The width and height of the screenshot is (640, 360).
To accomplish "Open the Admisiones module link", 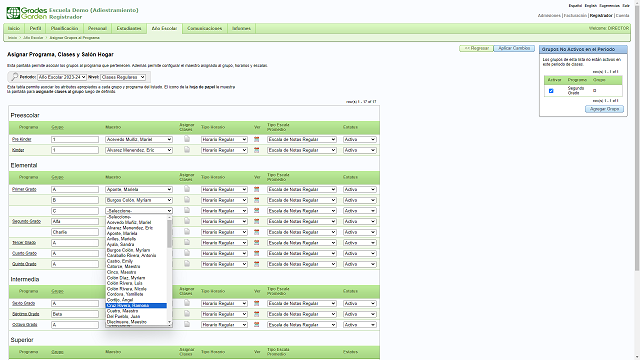I will (549, 16).
